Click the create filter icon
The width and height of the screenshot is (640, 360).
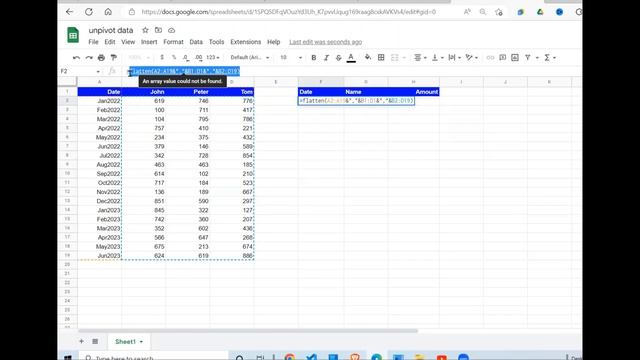click(528, 58)
